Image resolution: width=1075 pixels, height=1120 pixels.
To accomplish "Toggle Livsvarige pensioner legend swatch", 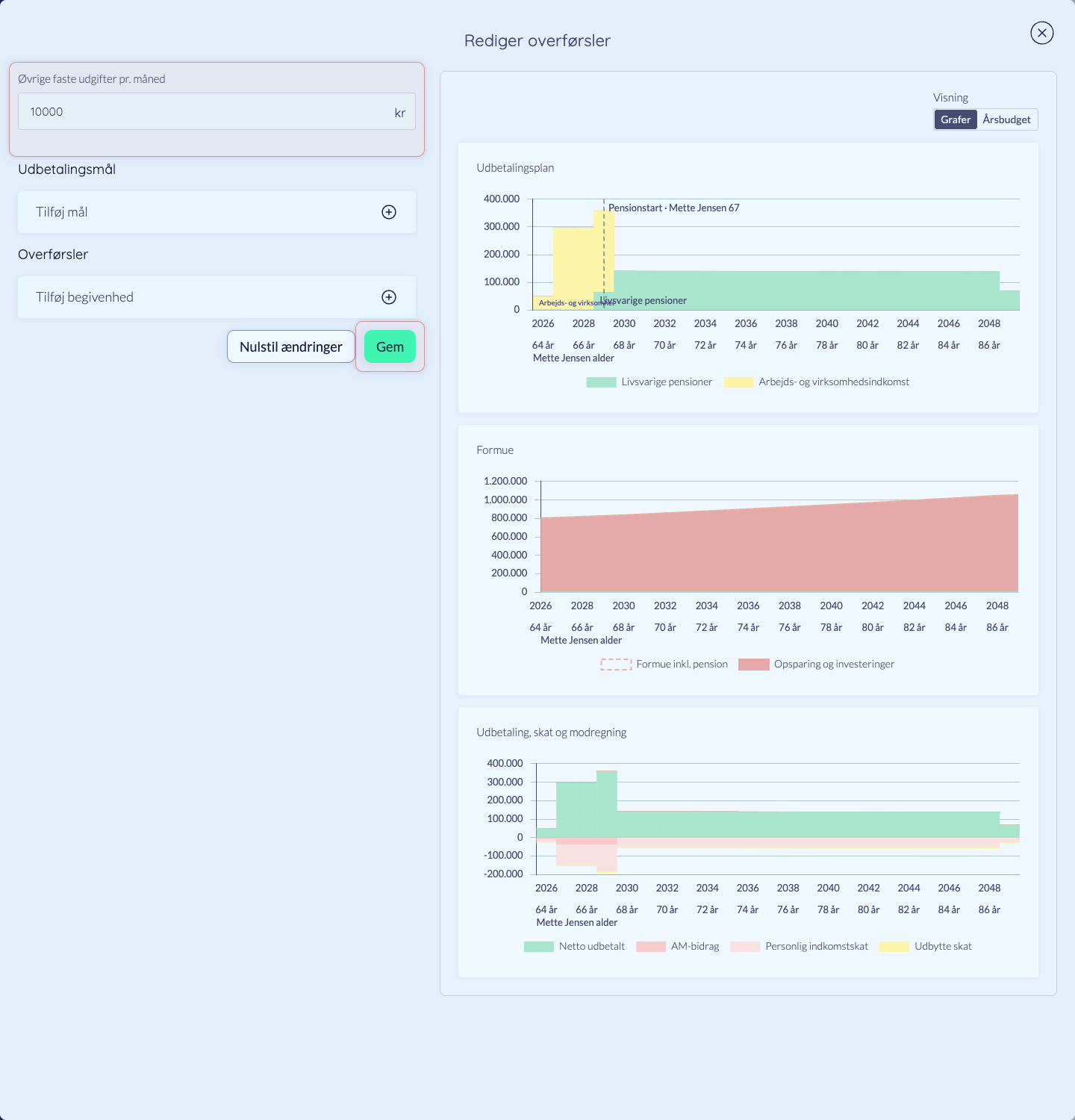I will click(x=601, y=382).
